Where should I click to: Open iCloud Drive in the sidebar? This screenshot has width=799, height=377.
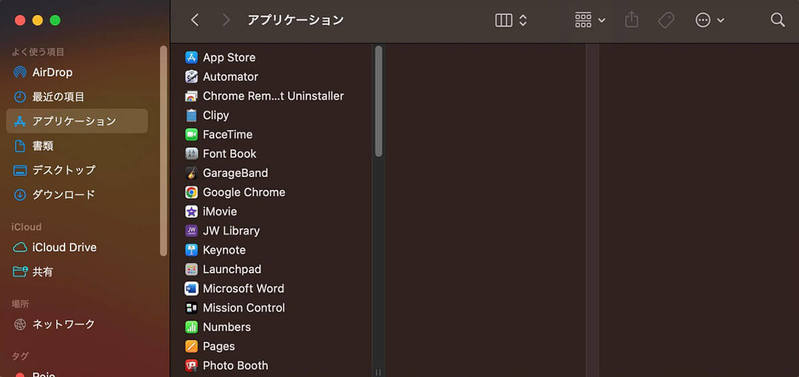[77, 248]
